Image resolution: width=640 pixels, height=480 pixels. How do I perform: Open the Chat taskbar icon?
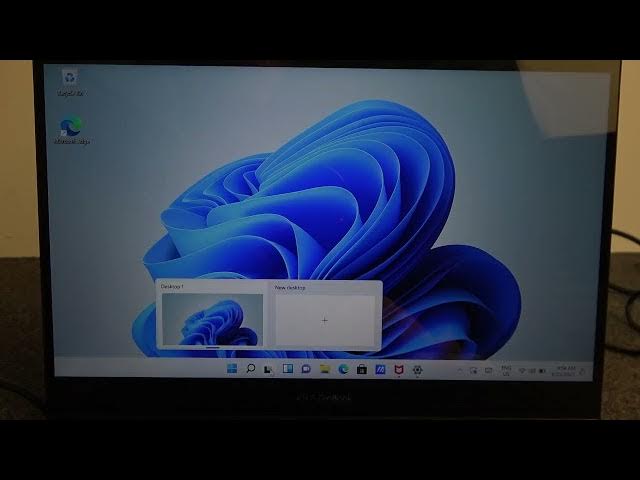[306, 369]
